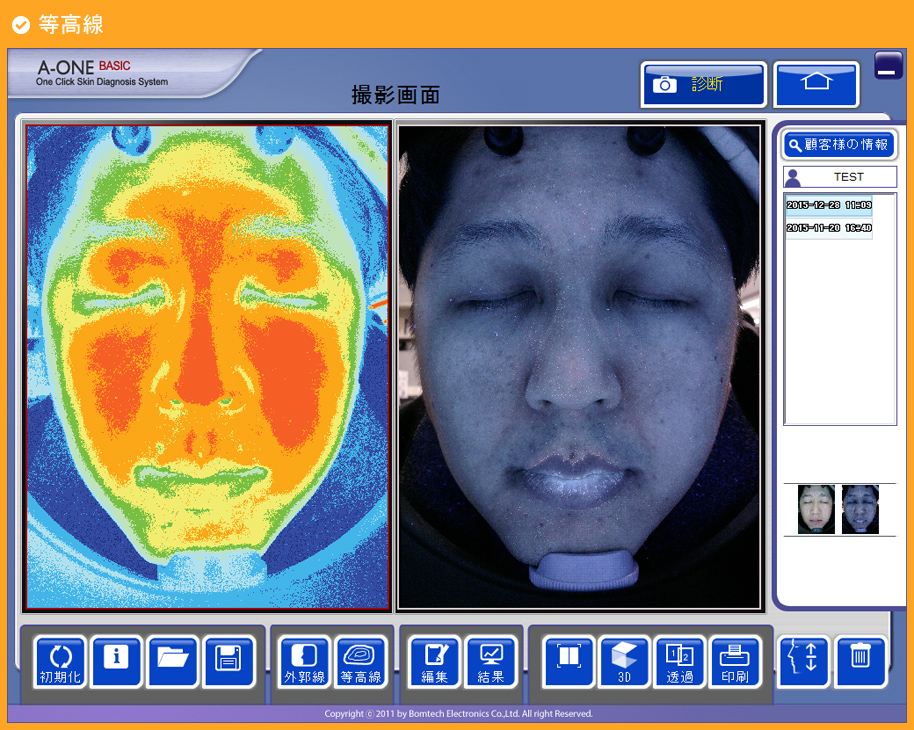
Task: Show the 結果 results screen
Action: [491, 662]
